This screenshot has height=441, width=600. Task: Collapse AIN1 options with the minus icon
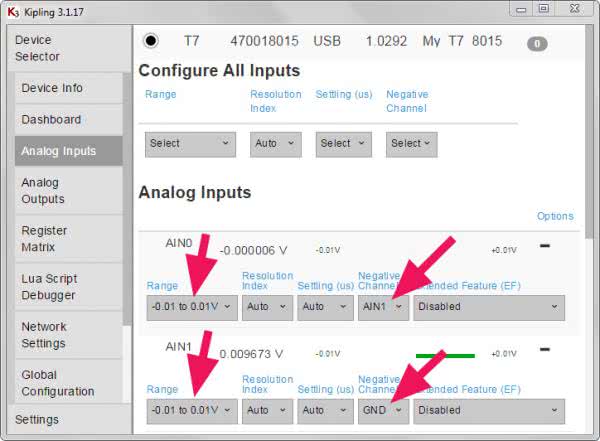click(544, 349)
